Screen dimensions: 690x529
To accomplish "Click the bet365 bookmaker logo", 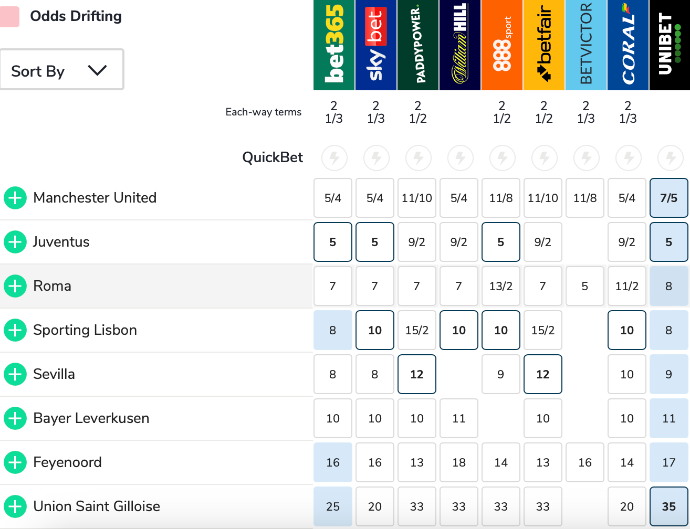I will [333, 45].
